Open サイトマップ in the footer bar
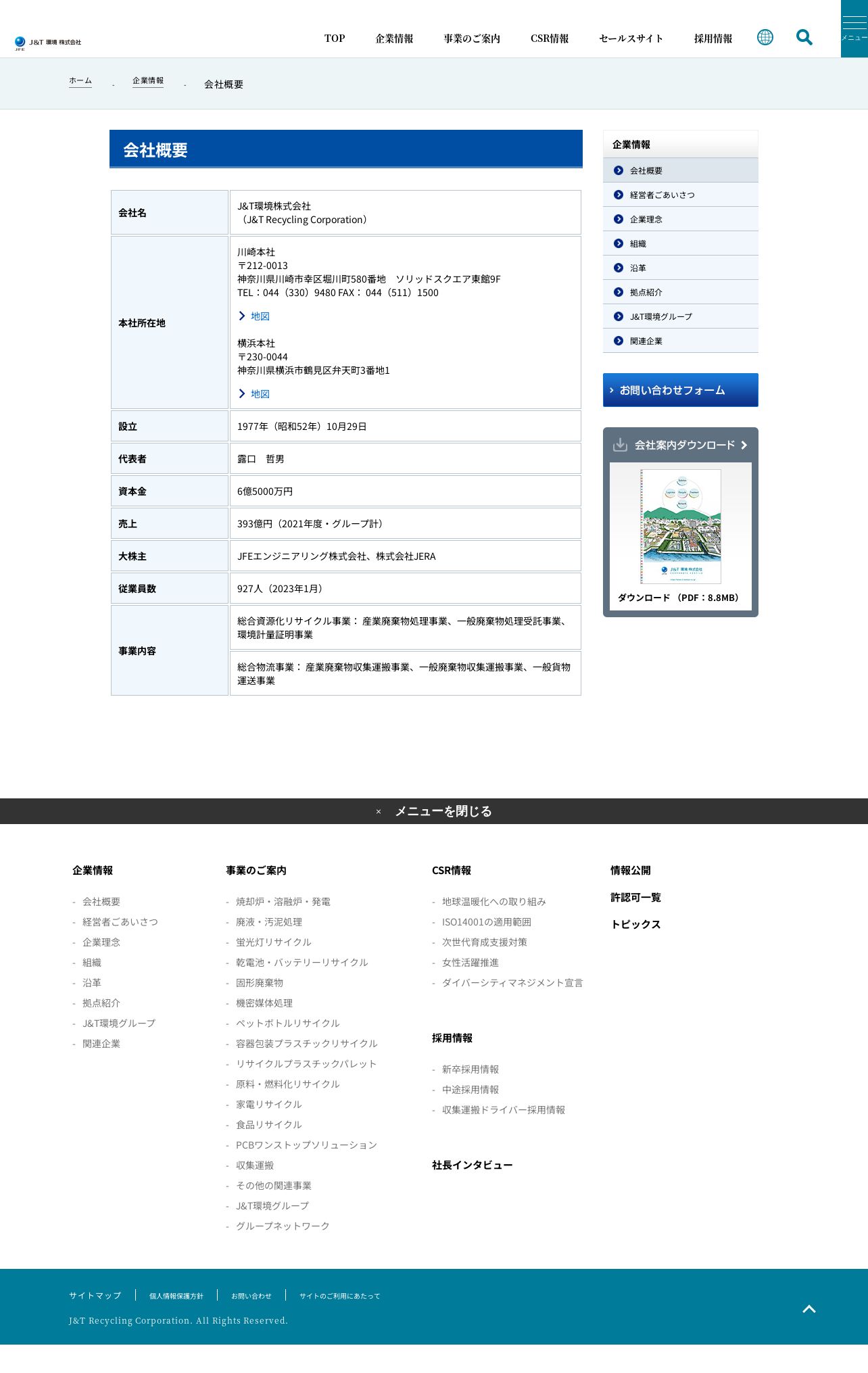Image resolution: width=868 pixels, height=1373 pixels. 95,1296
